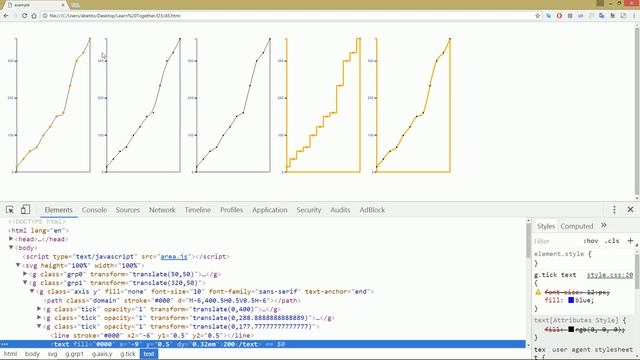Open the Timeline tab
The width and height of the screenshot is (640, 360).
(198, 210)
